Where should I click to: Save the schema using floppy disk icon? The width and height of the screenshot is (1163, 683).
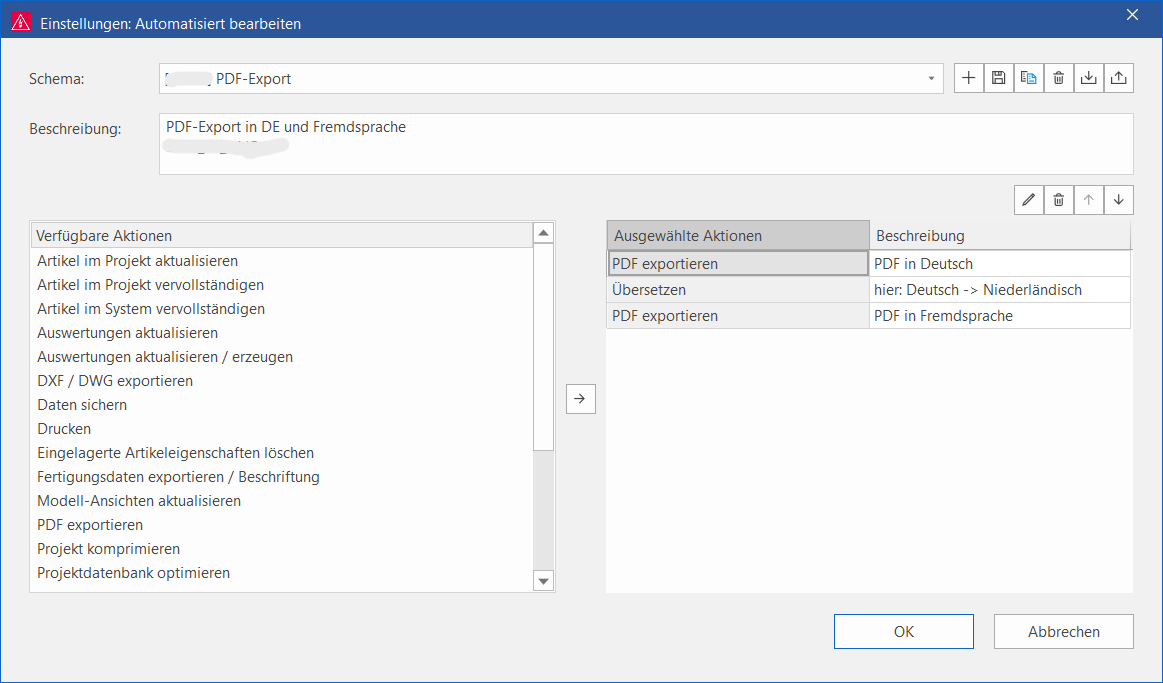tap(998, 78)
